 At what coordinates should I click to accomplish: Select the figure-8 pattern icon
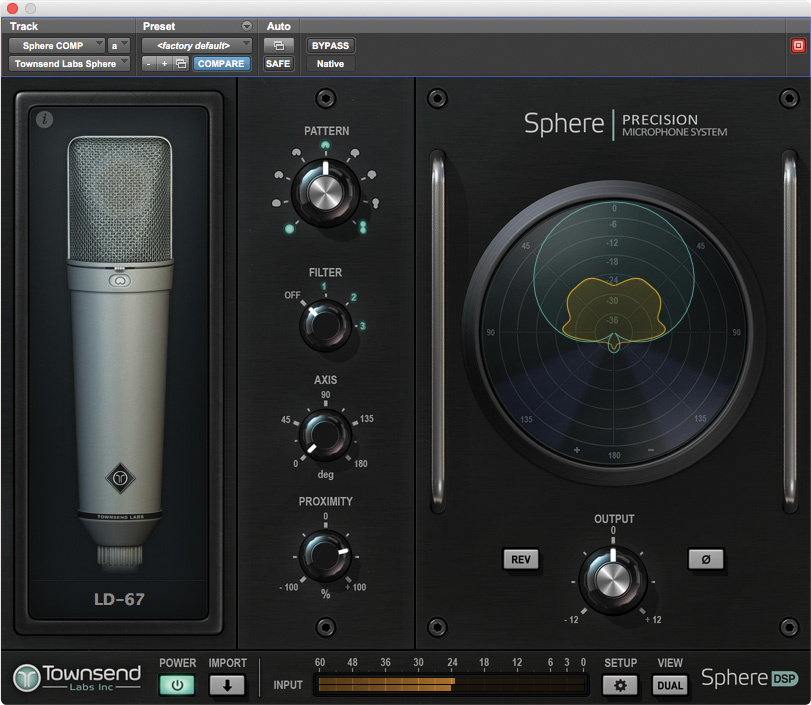click(x=363, y=227)
